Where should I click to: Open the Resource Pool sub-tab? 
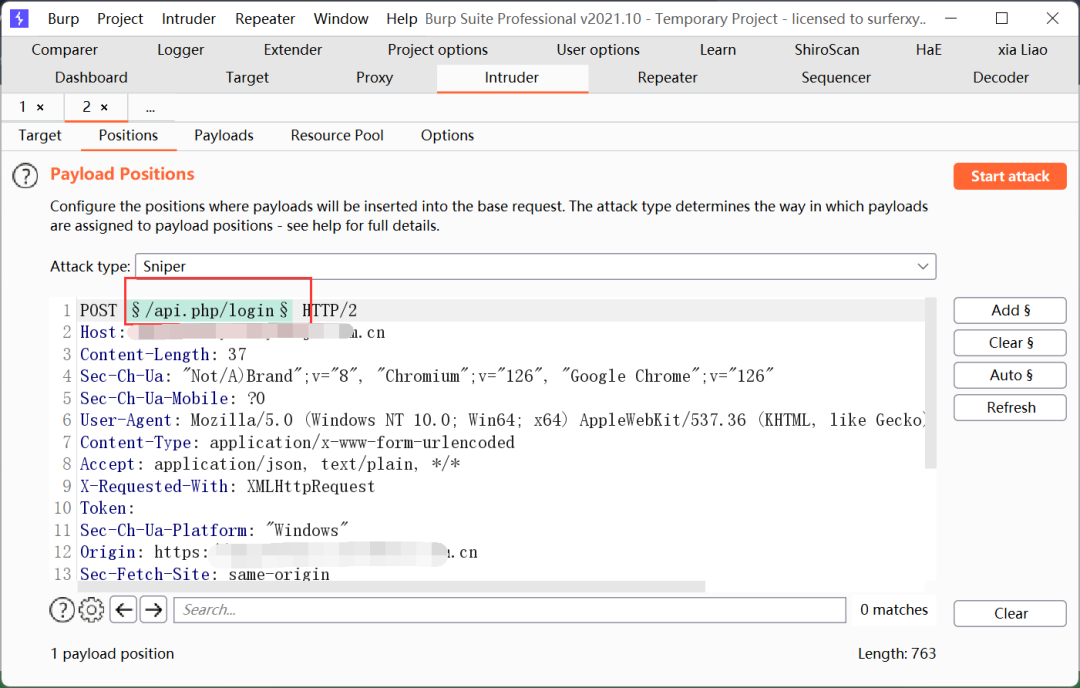[x=337, y=136]
